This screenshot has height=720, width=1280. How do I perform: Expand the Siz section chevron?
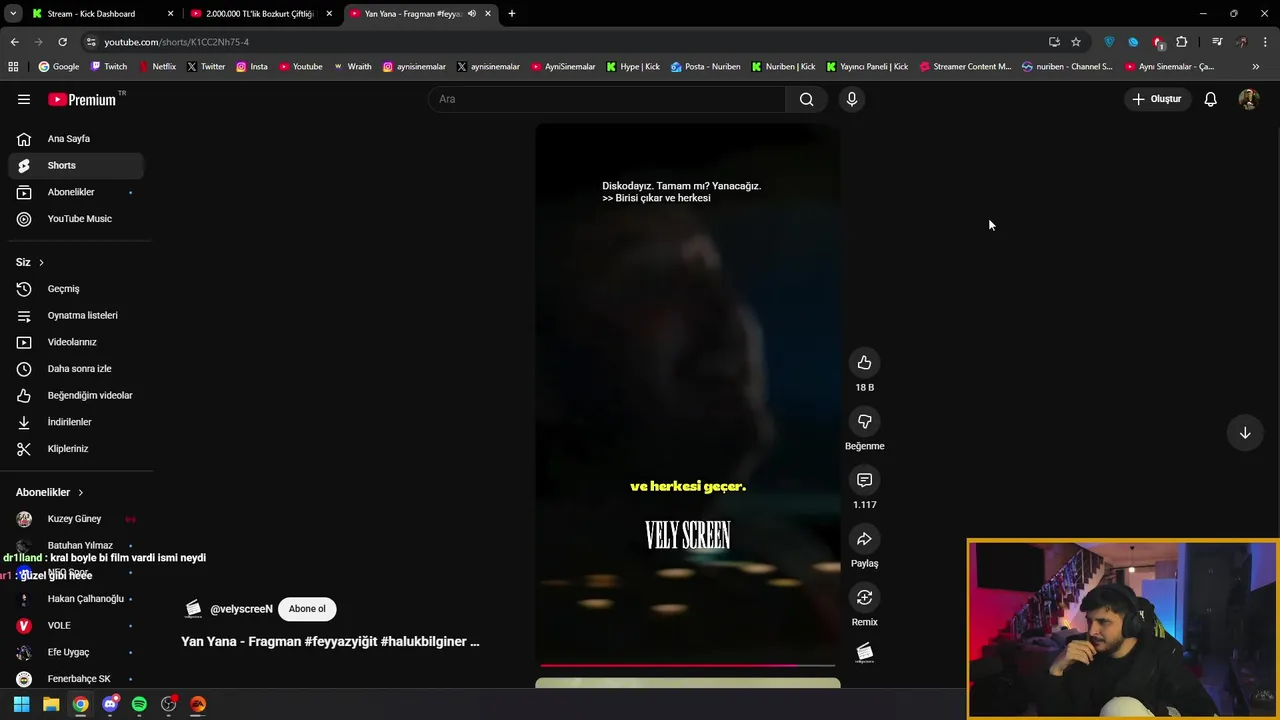[41, 262]
